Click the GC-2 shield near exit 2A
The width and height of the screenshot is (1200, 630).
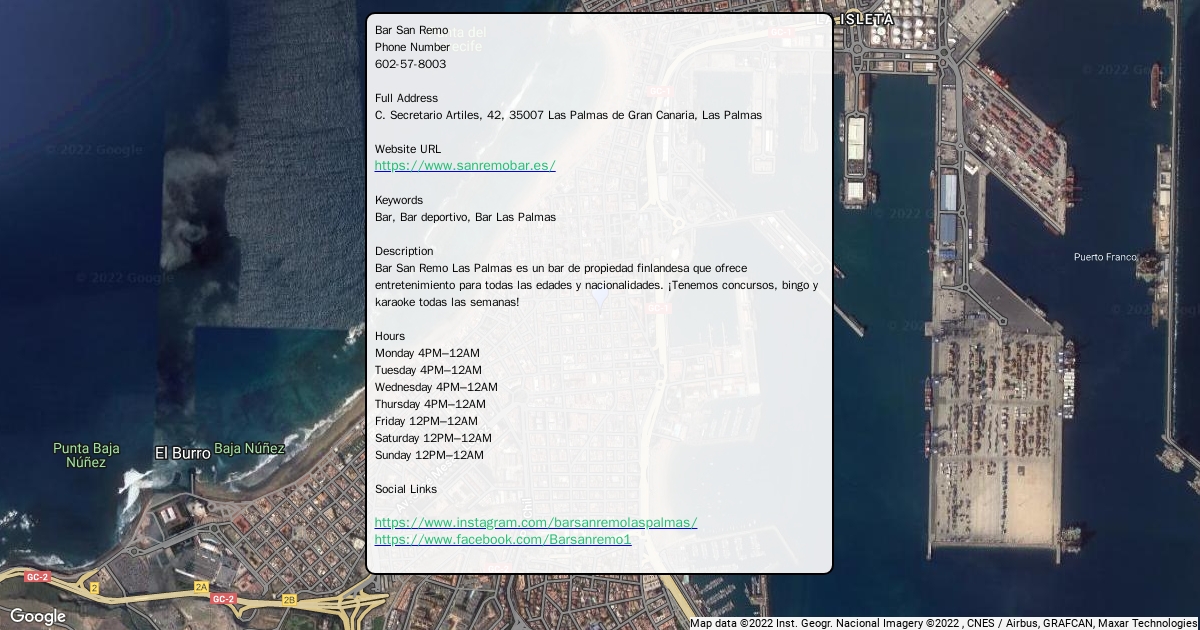point(222,599)
